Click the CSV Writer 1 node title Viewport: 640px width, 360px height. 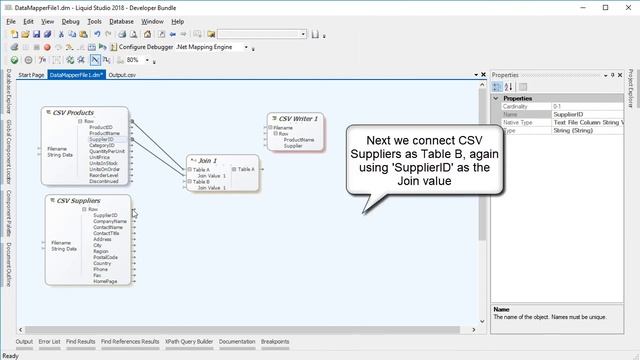[298, 119]
